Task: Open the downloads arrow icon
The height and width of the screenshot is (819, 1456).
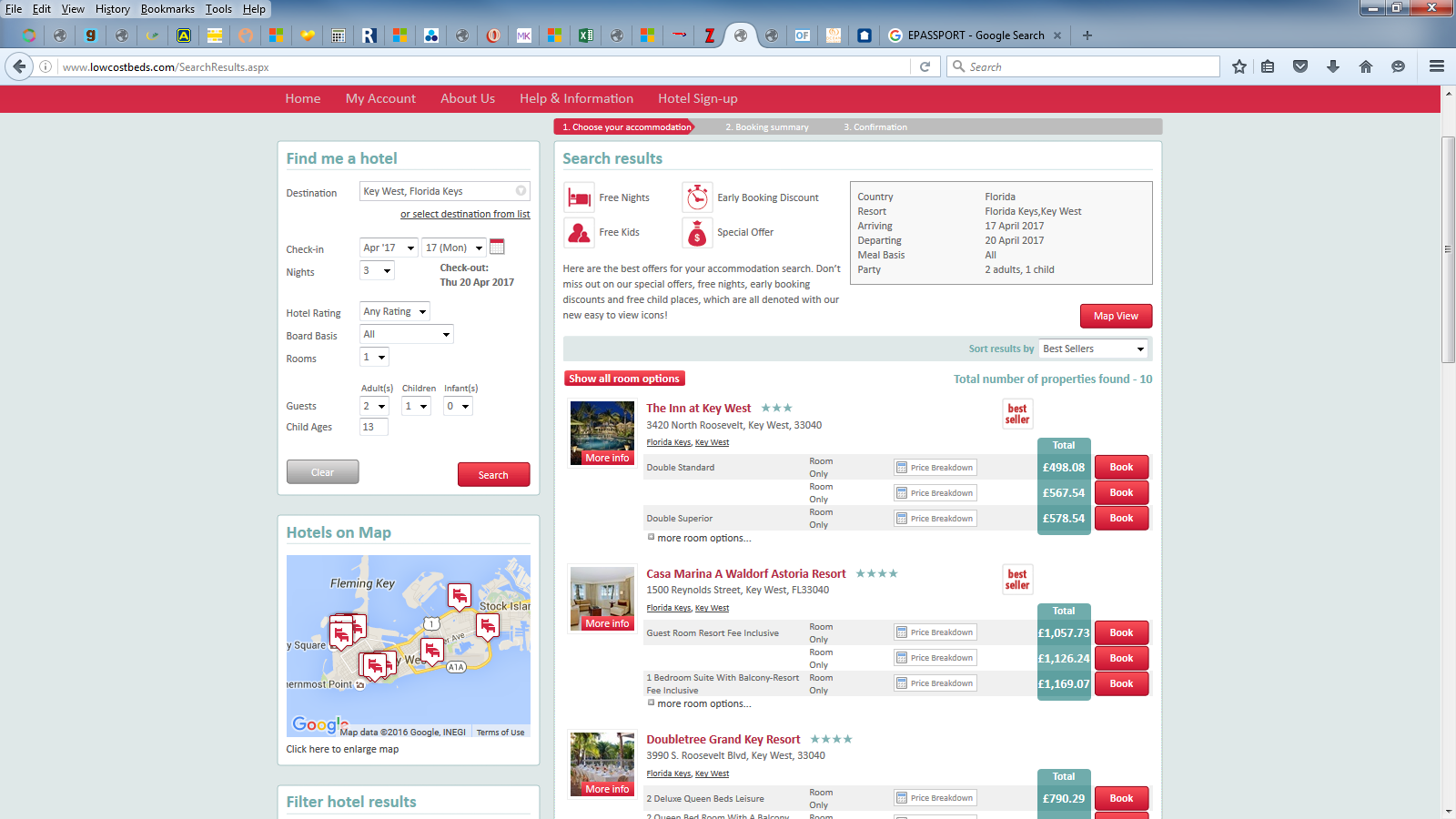Action: pyautogui.click(x=1333, y=66)
